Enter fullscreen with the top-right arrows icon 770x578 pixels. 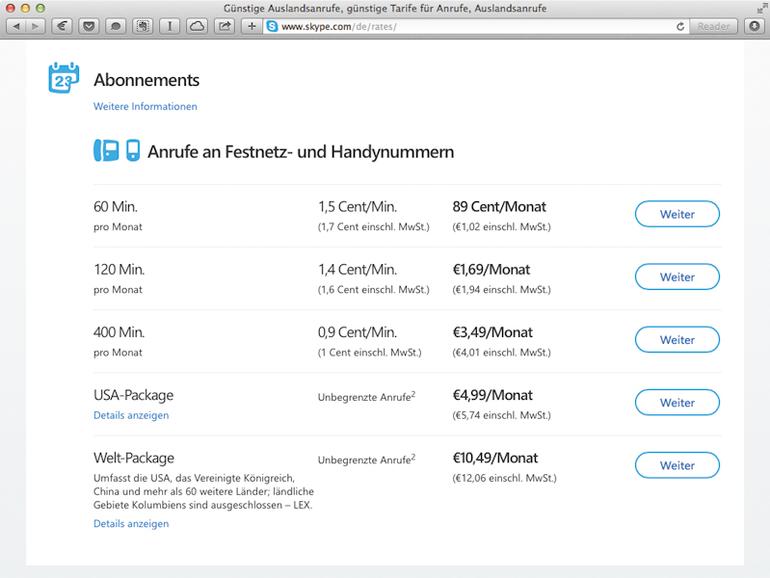(762, 8)
